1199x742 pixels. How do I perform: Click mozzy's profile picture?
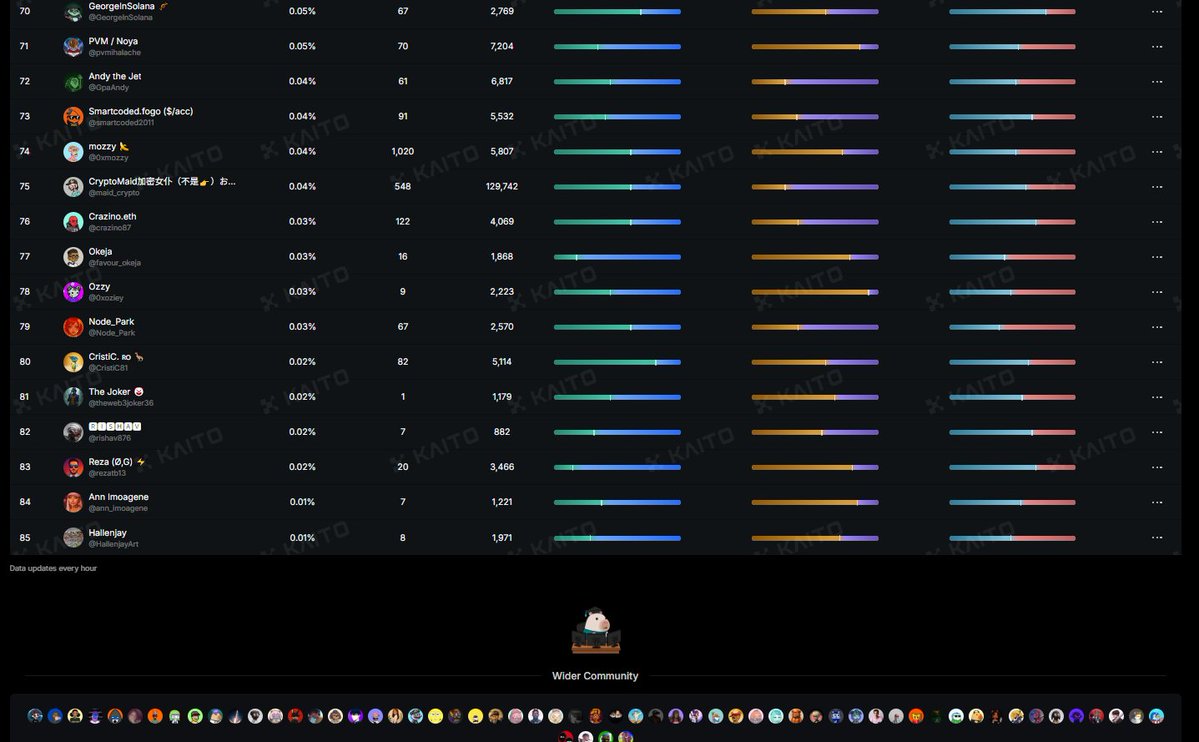point(73,152)
